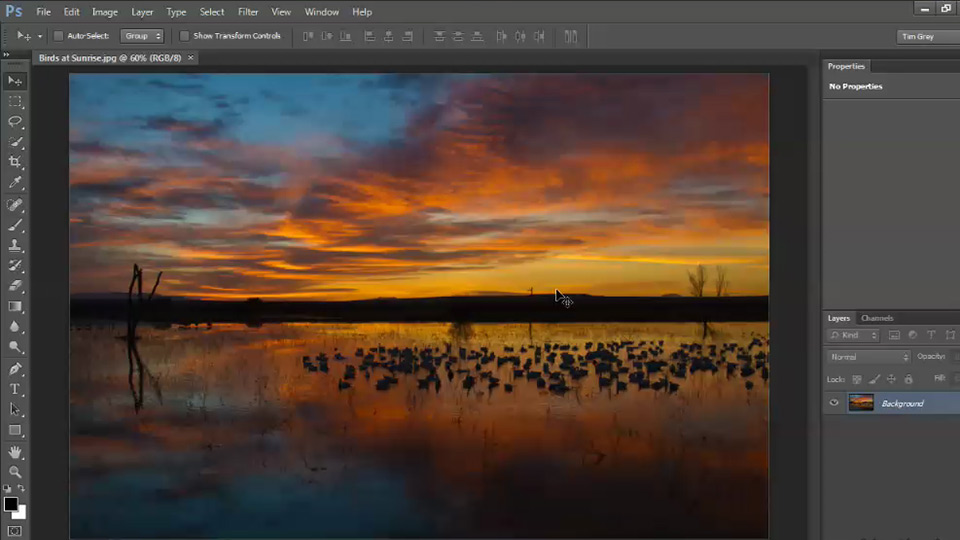This screenshot has width=960, height=540.
Task: Select the History Brush tool
Action: pos(15,266)
